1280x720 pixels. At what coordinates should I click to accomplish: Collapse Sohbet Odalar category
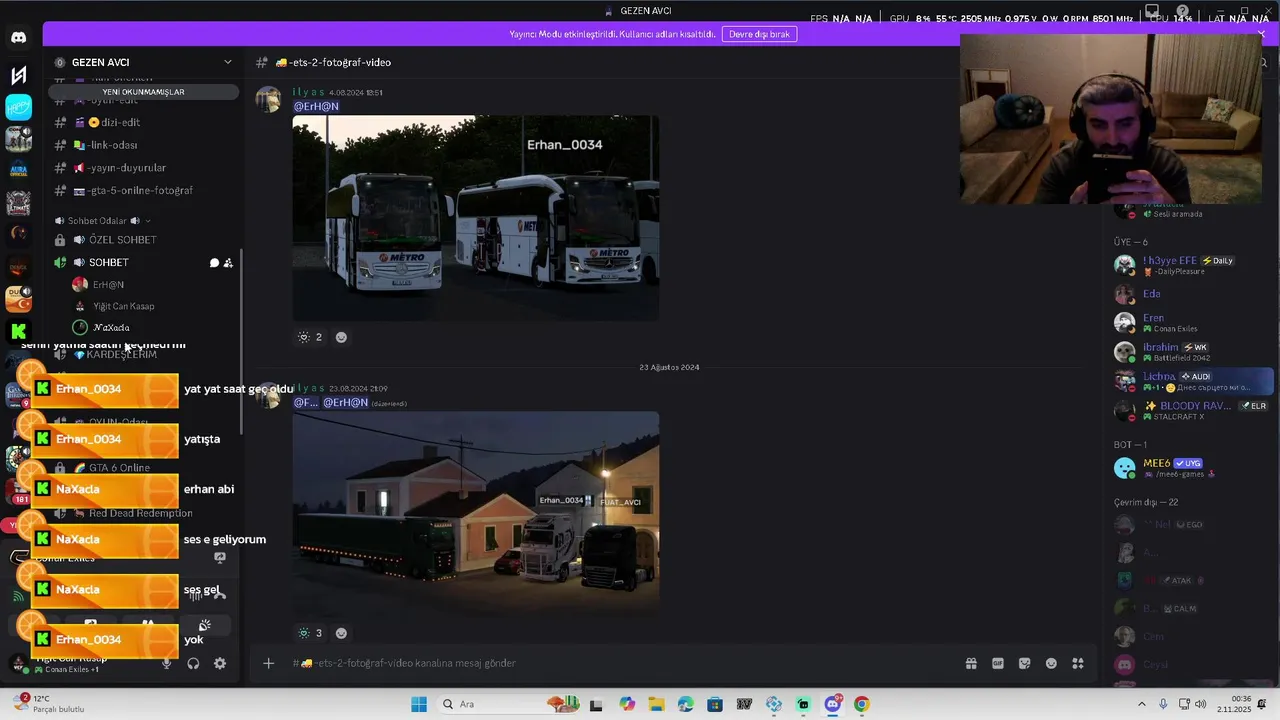click(103, 221)
